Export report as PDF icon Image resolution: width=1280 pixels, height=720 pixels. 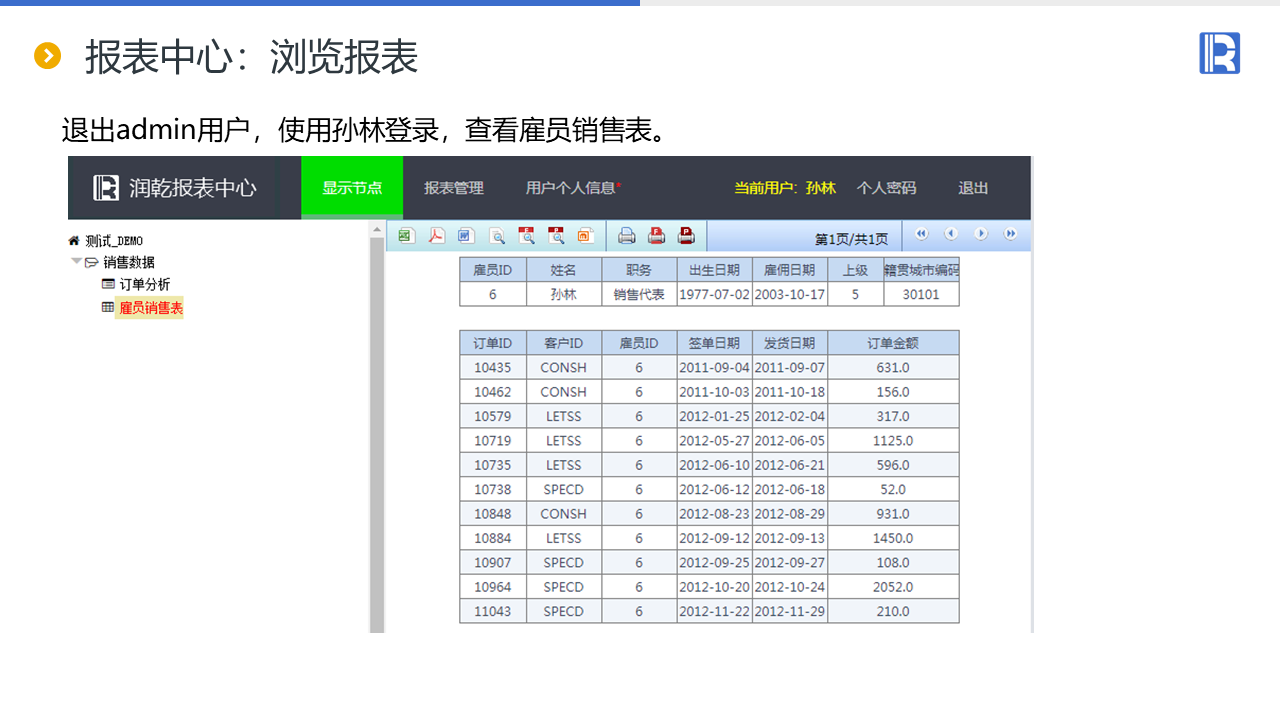pyautogui.click(x=437, y=236)
